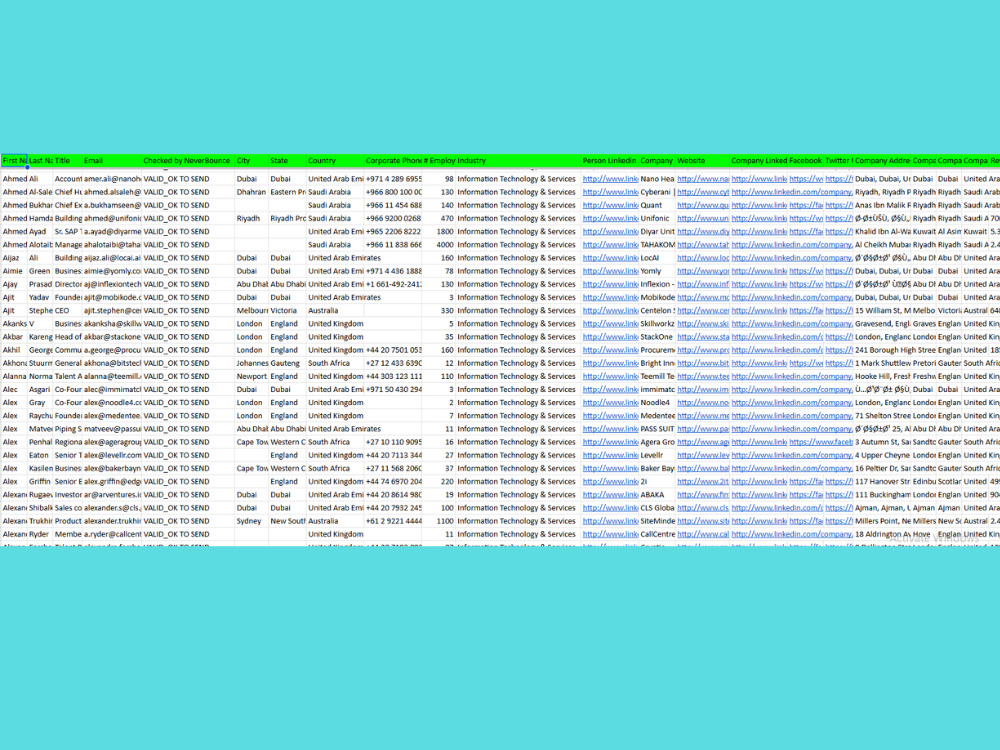Click the employee count cell 1100

tap(439, 521)
